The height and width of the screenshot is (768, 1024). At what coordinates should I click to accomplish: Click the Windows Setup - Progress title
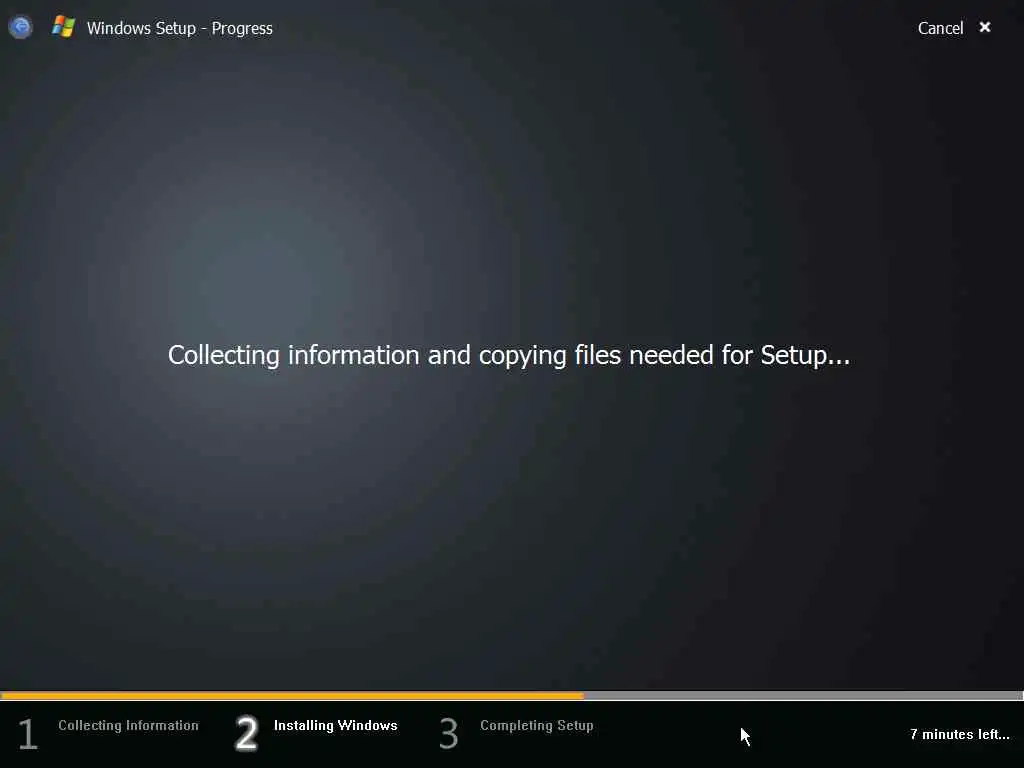180,28
